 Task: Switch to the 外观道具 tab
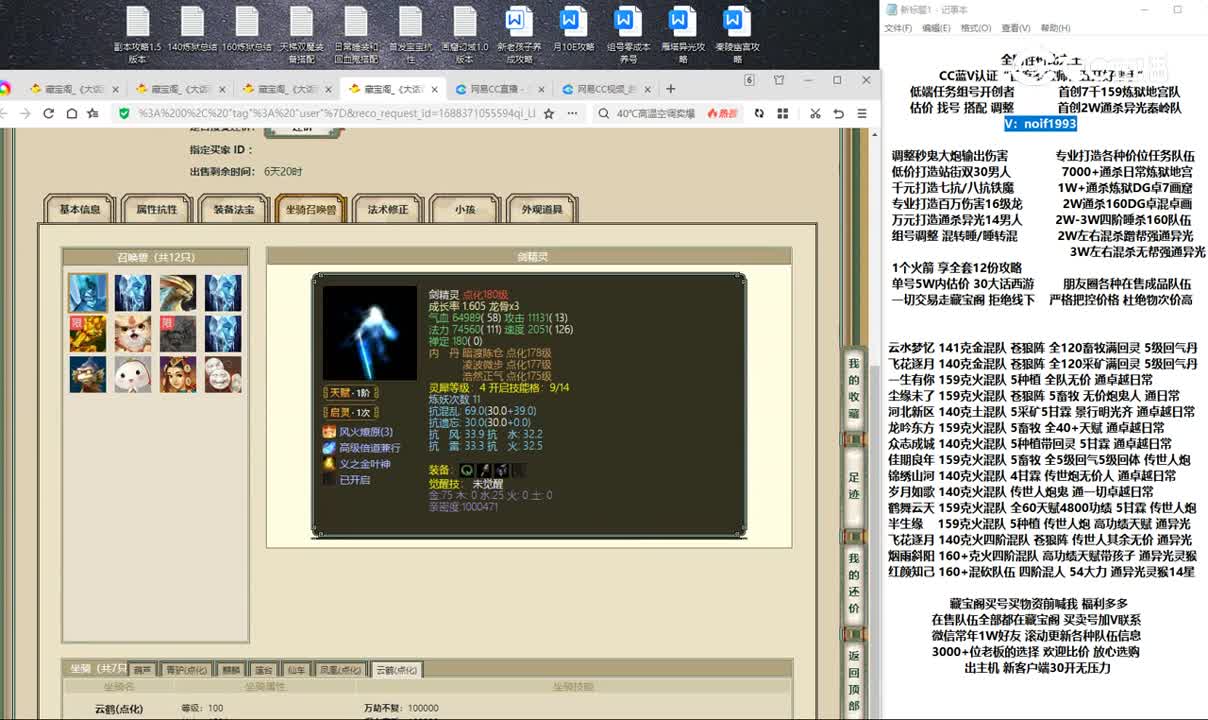542,210
